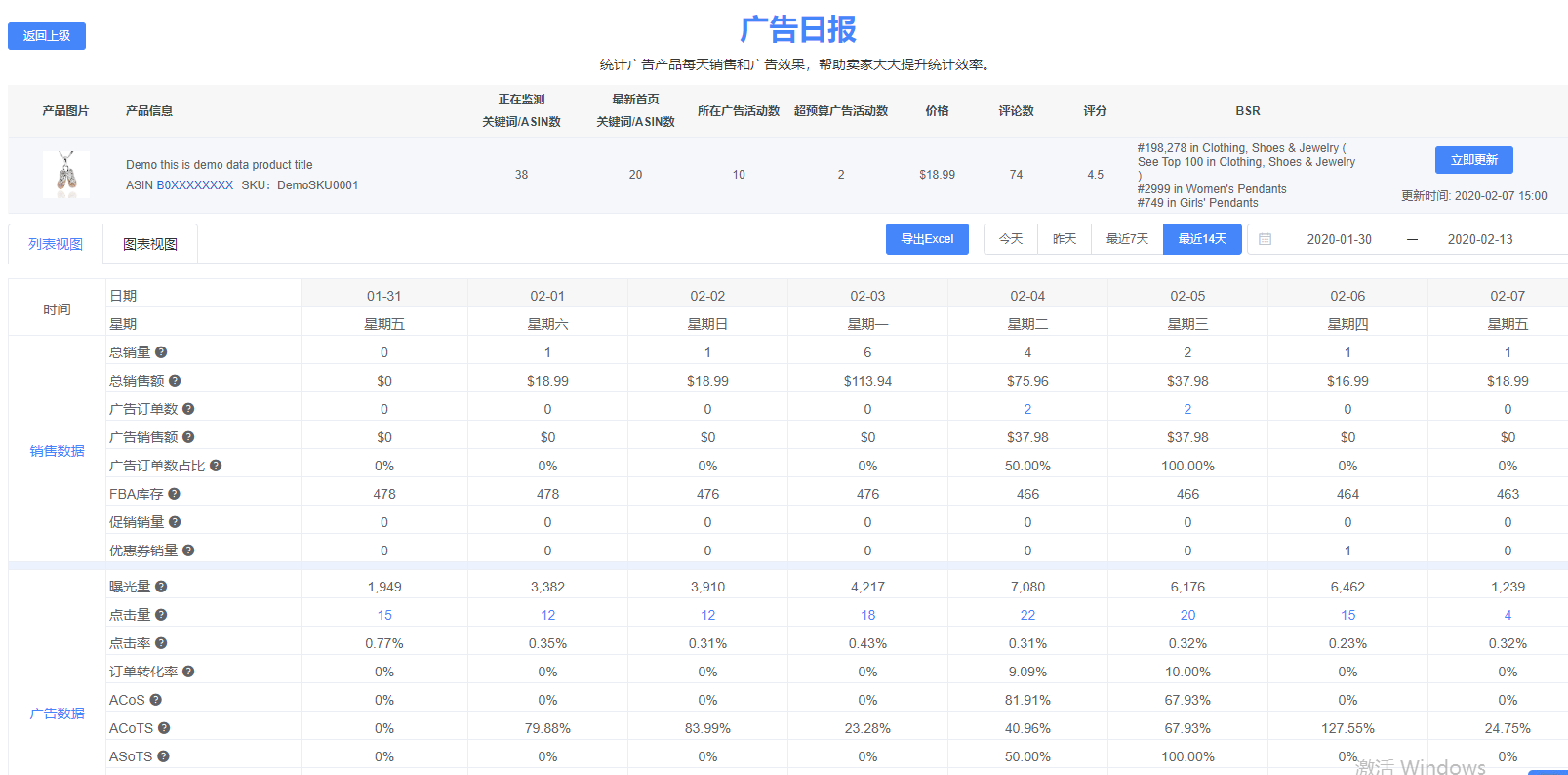The height and width of the screenshot is (775, 1568).
Task: Open the product thumbnail image
Action: click(x=66, y=175)
